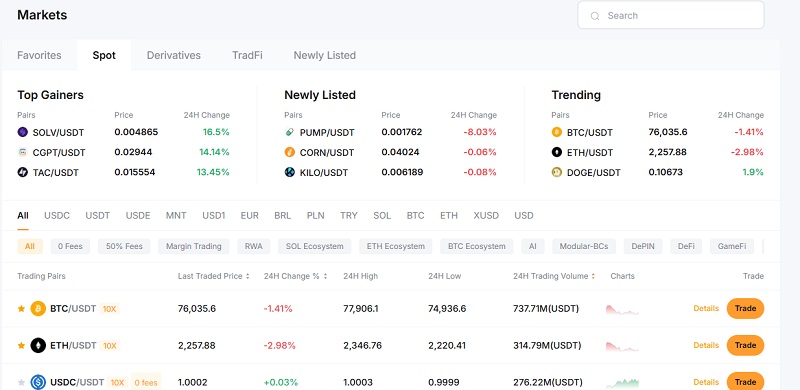Image resolution: width=800 pixels, height=390 pixels.
Task: Filter pairs by USDC quote tab
Action: 57,215
